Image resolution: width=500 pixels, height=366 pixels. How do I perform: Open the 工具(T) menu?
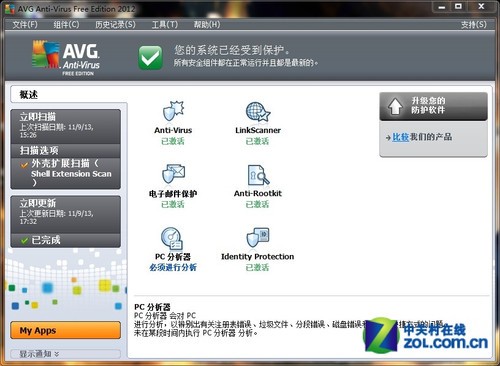click(x=165, y=24)
